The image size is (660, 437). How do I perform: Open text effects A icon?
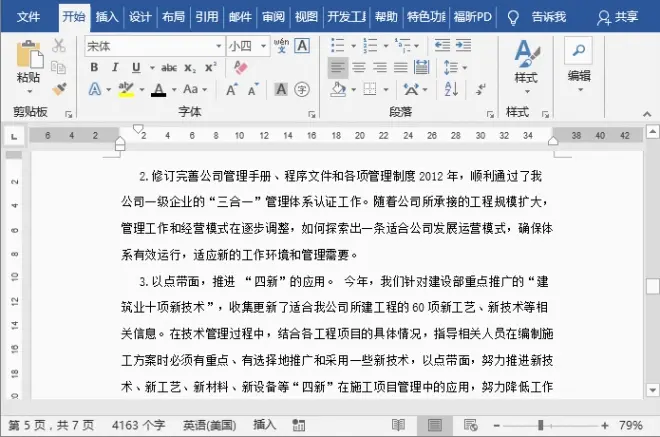tap(95, 89)
